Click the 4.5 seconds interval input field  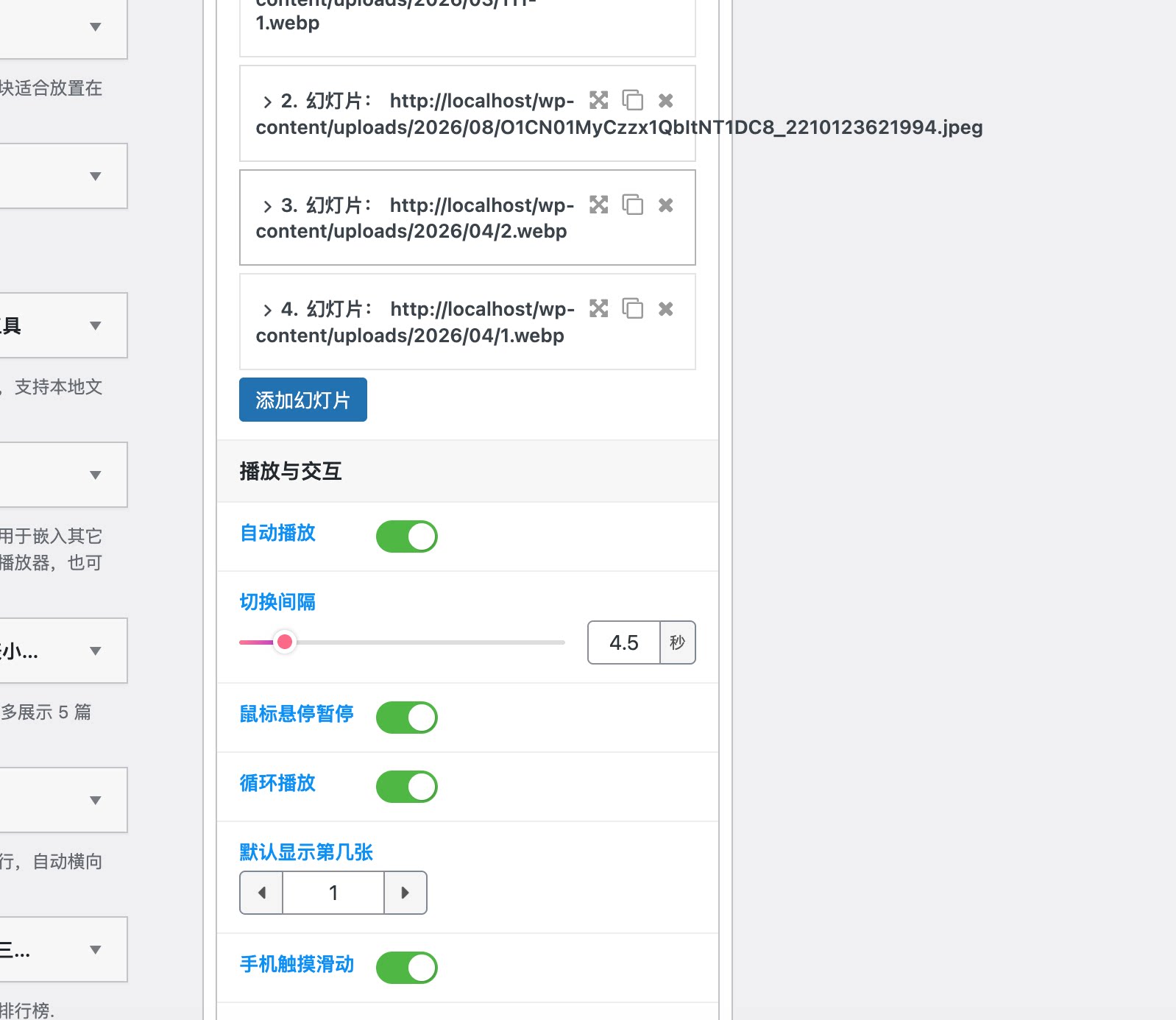(x=624, y=642)
